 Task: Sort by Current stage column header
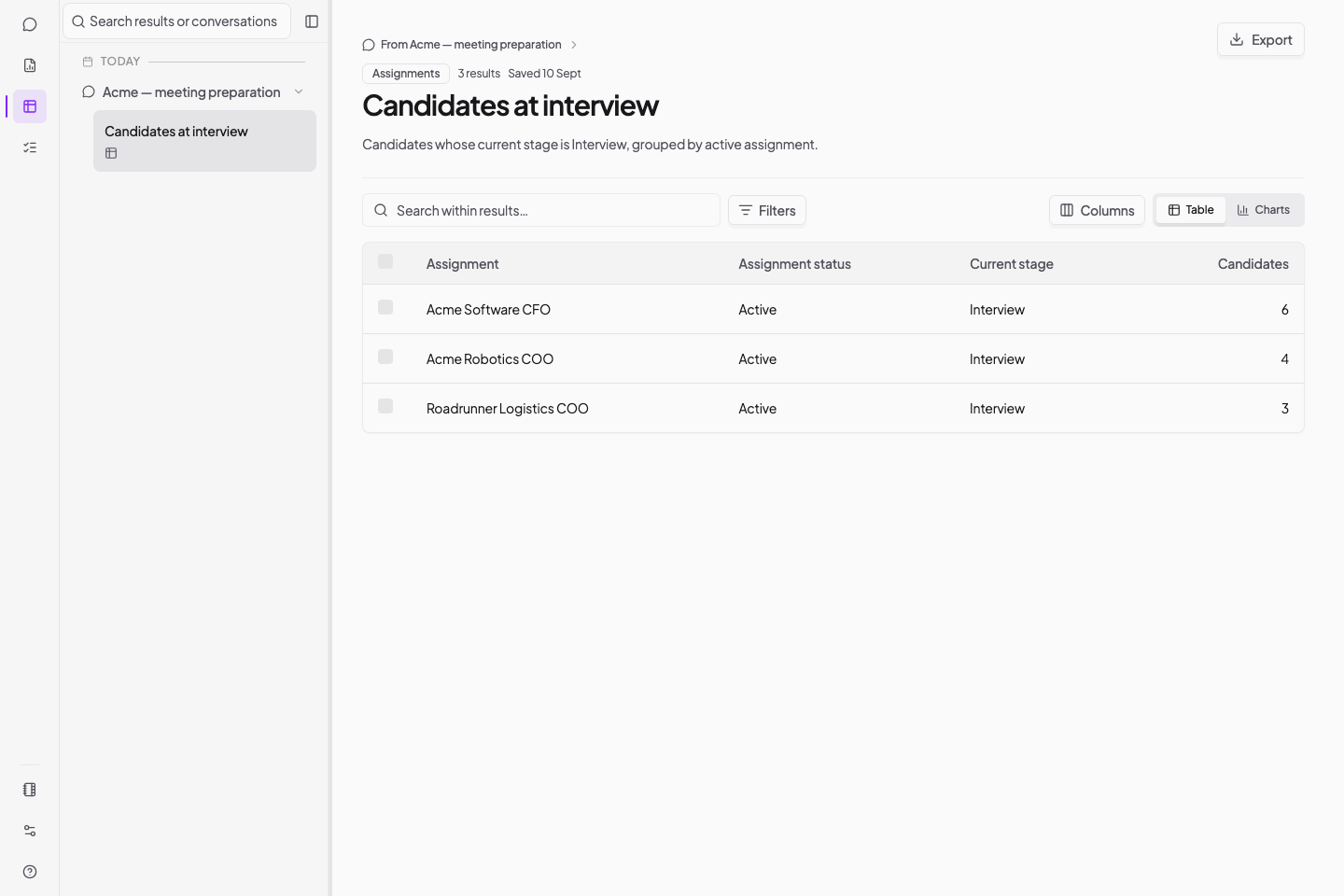[1012, 264]
